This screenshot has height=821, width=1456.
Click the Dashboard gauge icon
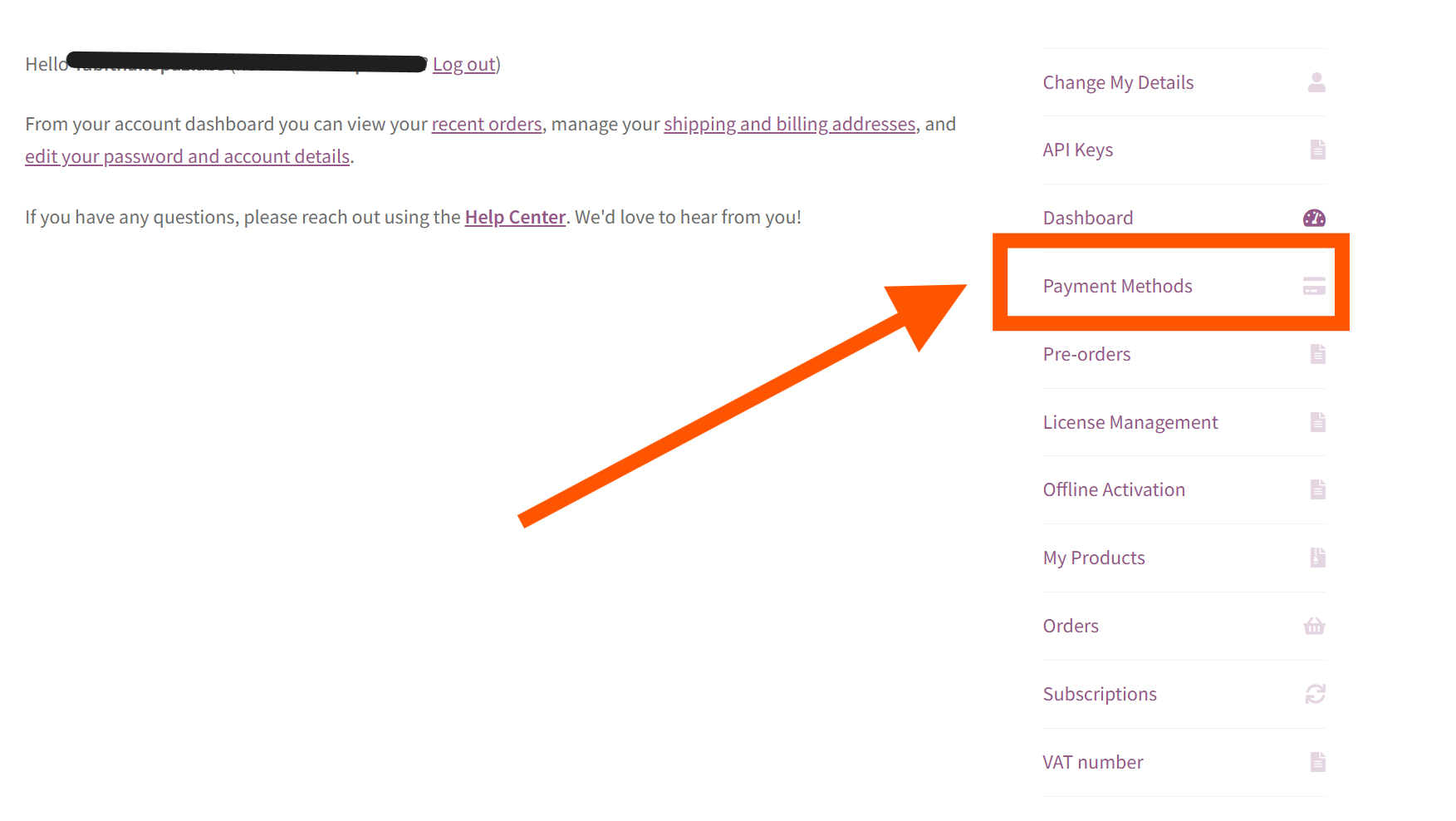tap(1314, 218)
